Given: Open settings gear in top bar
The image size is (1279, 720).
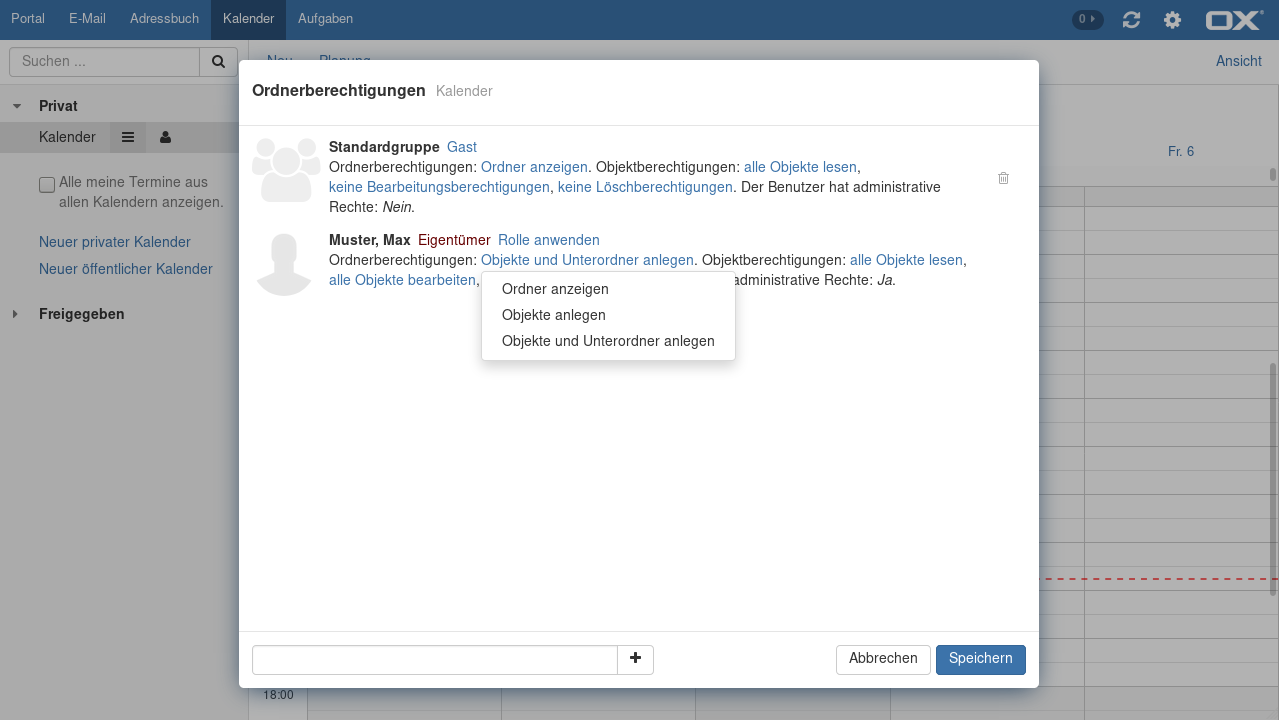Looking at the screenshot, I should click(1172, 20).
